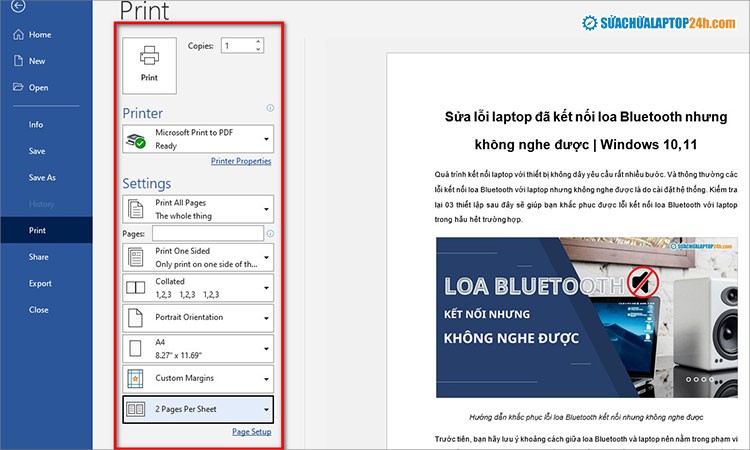The height and width of the screenshot is (450, 750).
Task: Click the Printer info icon beside the Printer heading
Action: tap(270, 108)
